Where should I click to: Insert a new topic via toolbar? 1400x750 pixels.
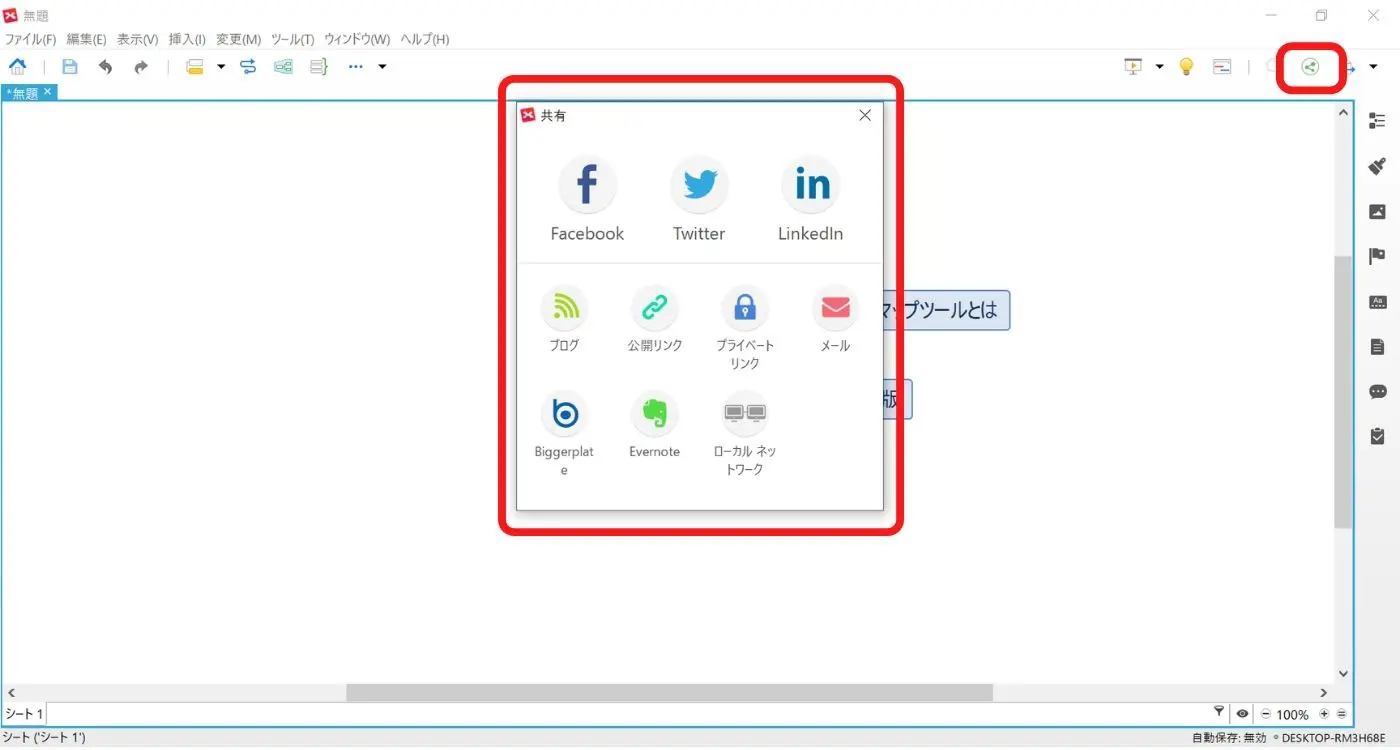tap(195, 67)
